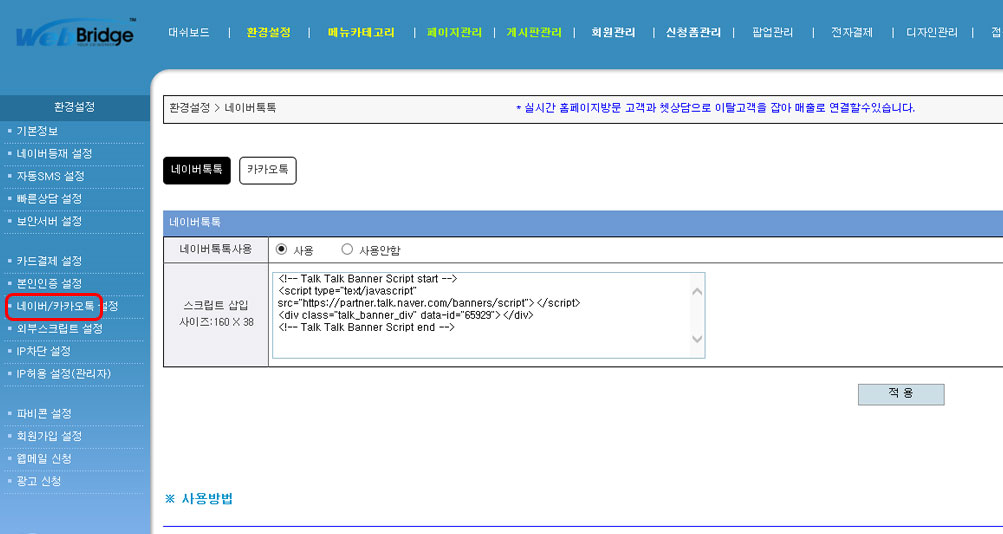Open the 대쉬보드 menu
The height and width of the screenshot is (534, 1003).
click(x=189, y=32)
